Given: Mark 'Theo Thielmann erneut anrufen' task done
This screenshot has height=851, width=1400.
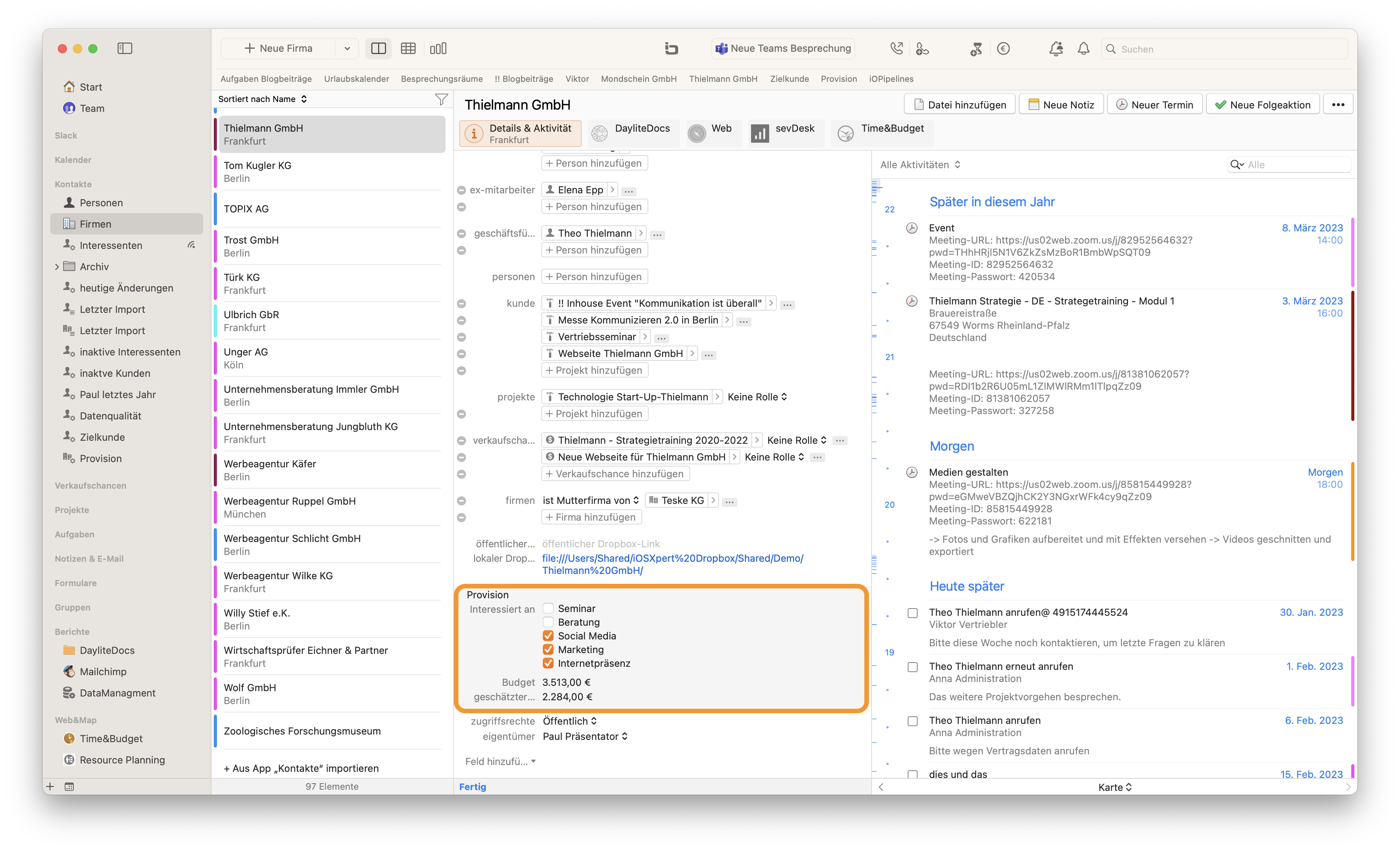Looking at the screenshot, I should point(912,667).
